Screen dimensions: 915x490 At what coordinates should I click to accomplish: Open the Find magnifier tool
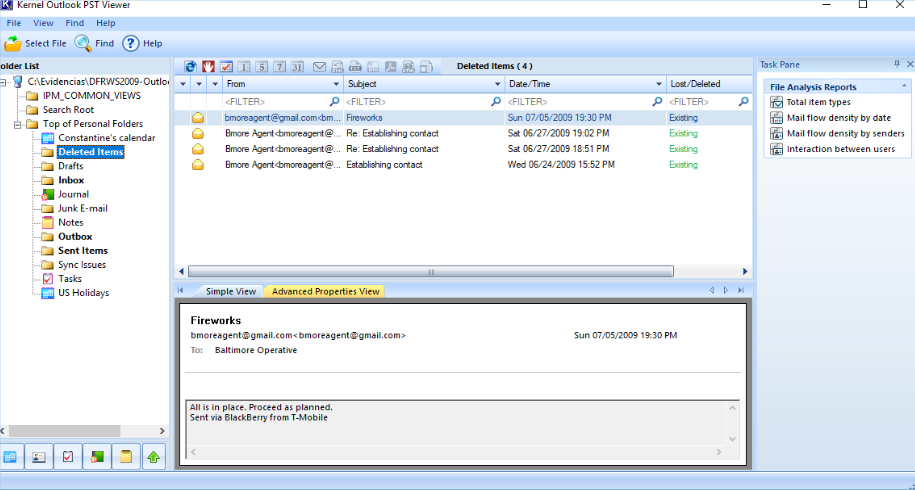[x=83, y=43]
